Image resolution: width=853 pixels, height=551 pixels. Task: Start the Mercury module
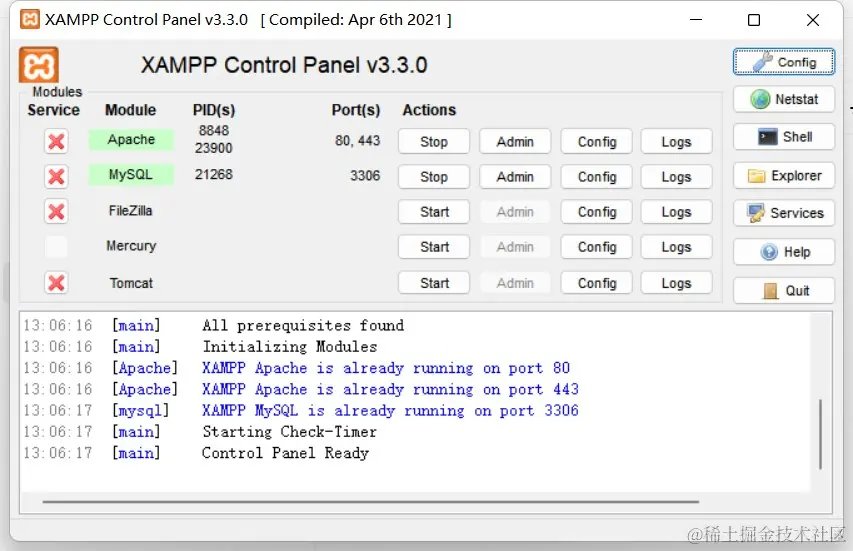click(434, 247)
